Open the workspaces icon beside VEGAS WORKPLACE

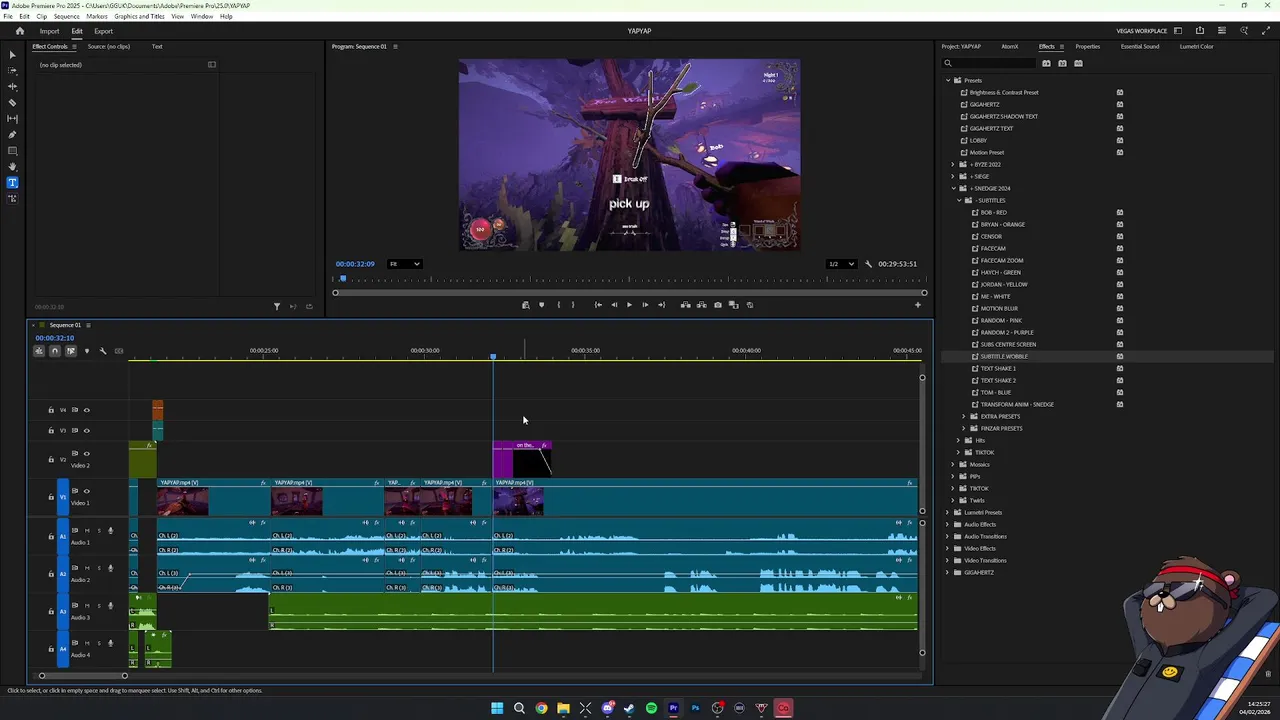1178,31
